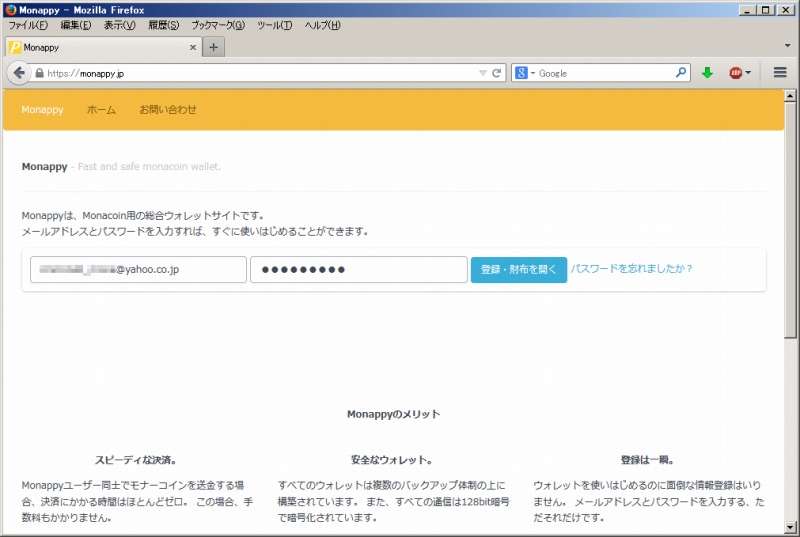The height and width of the screenshot is (537, 800).
Task: Open the ファイル(F) menu
Action: click(28, 25)
